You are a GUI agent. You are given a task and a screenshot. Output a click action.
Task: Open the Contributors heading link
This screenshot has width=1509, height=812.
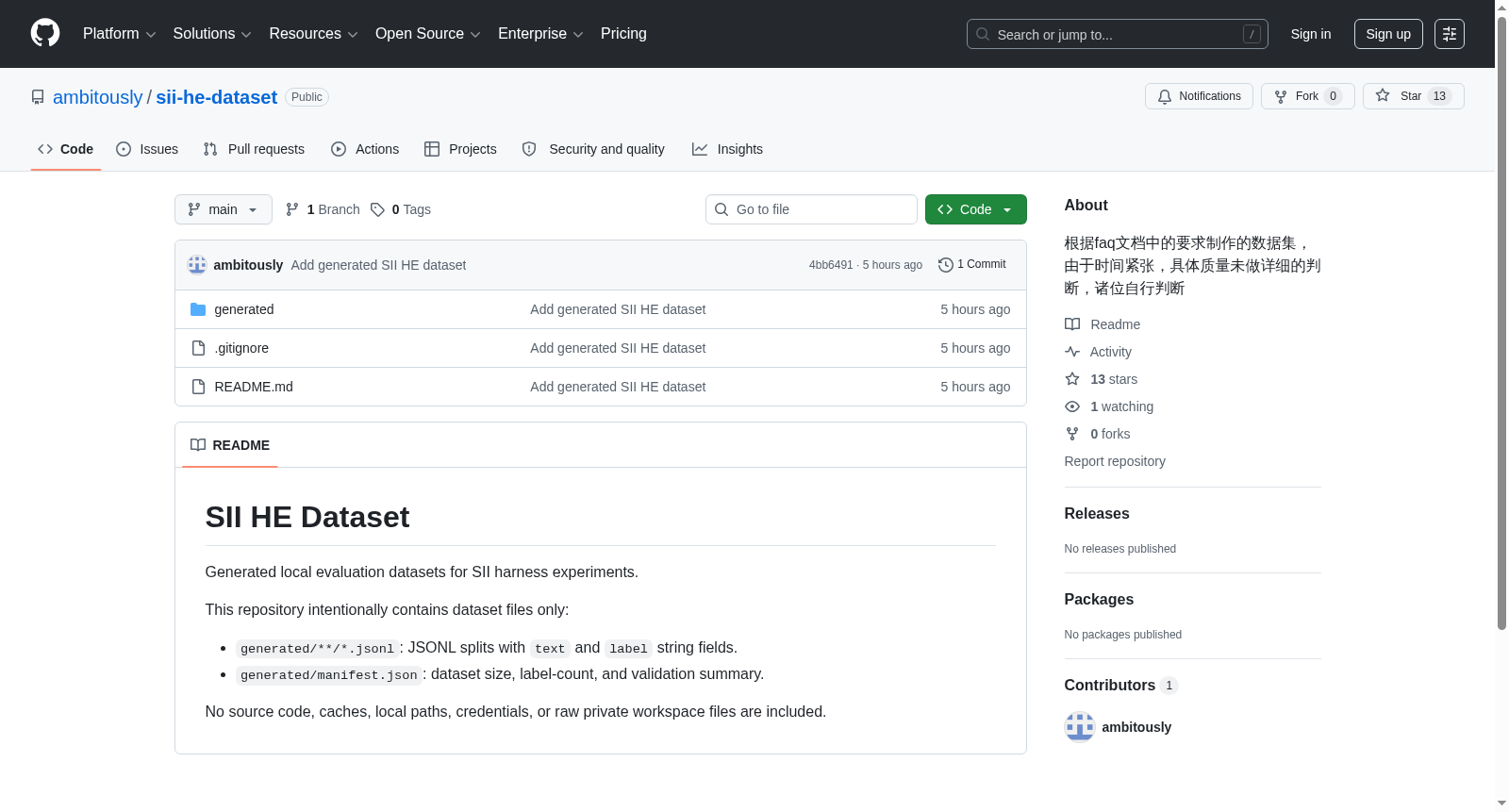[x=1121, y=686]
